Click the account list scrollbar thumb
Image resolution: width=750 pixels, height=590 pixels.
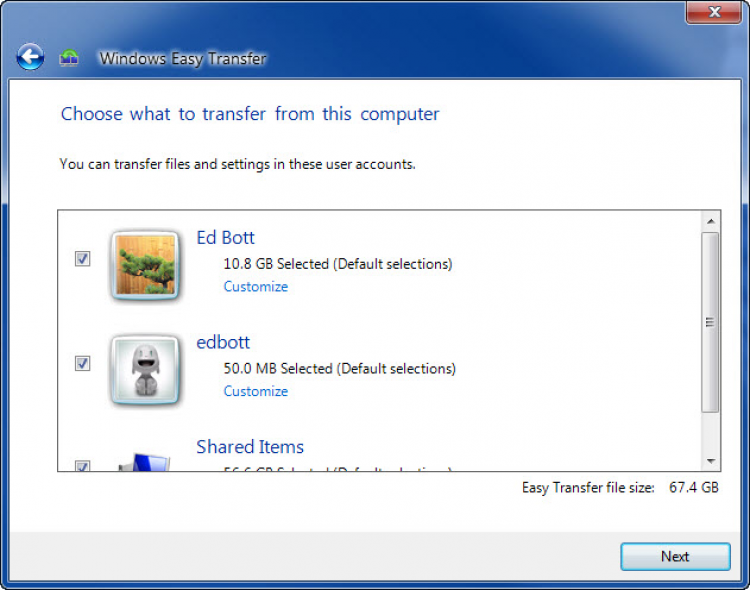711,322
